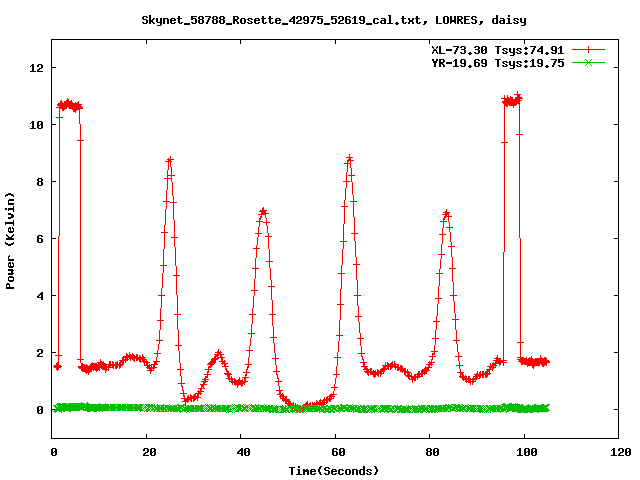
Task: Click the red peak near 83 seconds
Action: click(447, 213)
